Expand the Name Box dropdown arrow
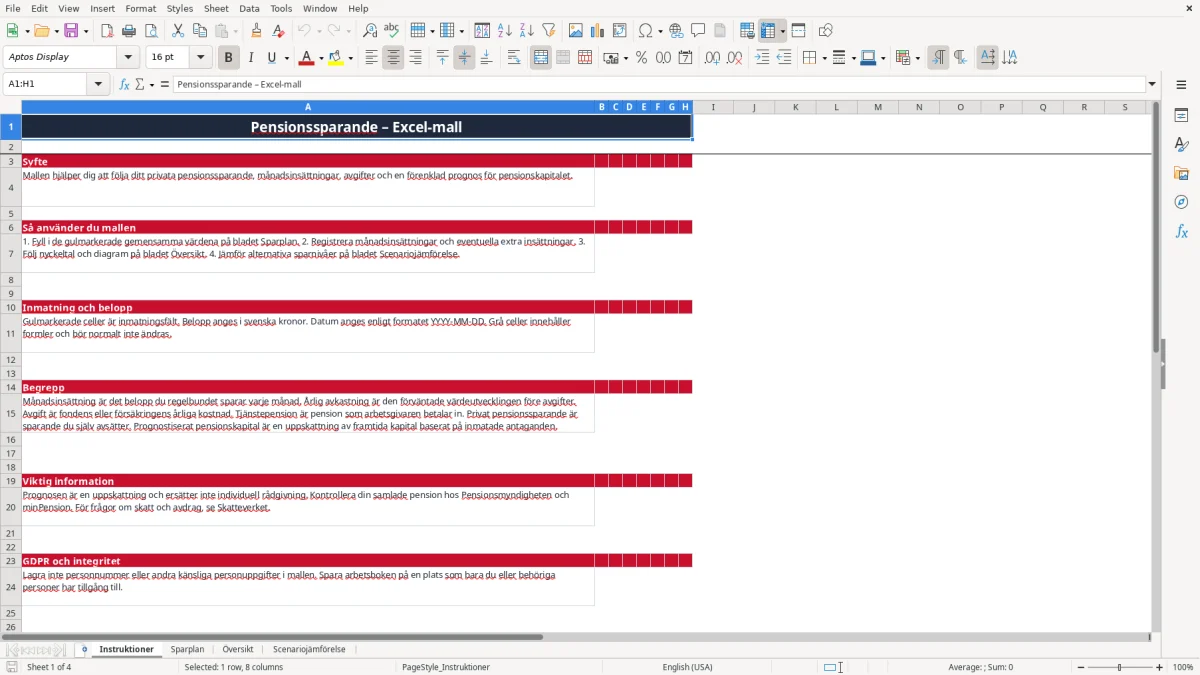Viewport: 1200px width, 675px height. tap(99, 84)
